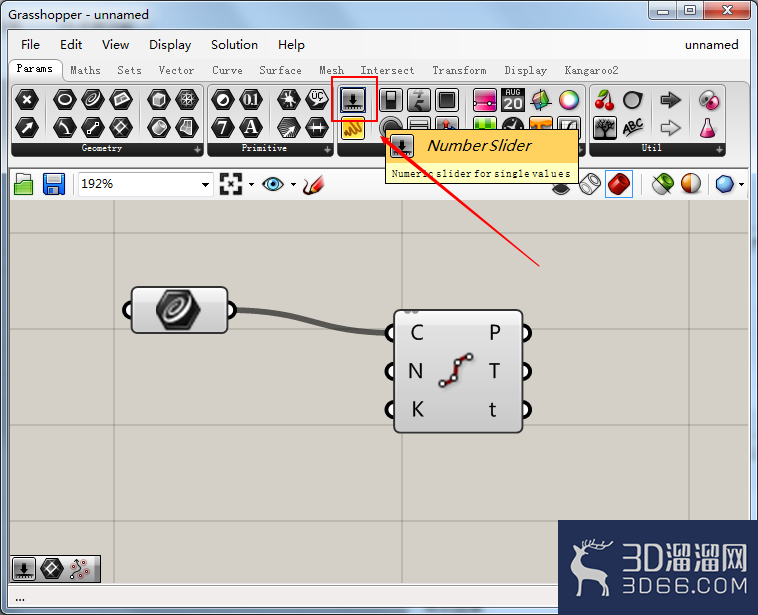Select the Curve parameter spiral icon
The image size is (758, 615).
pos(93,100)
